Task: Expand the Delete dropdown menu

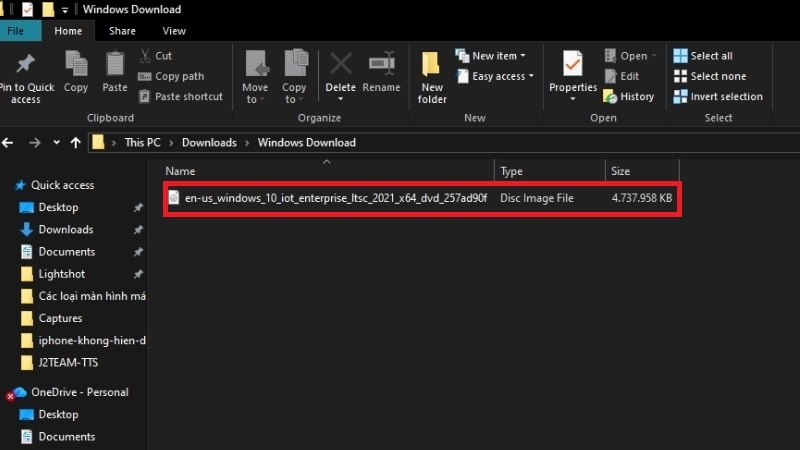Action: 341,100
